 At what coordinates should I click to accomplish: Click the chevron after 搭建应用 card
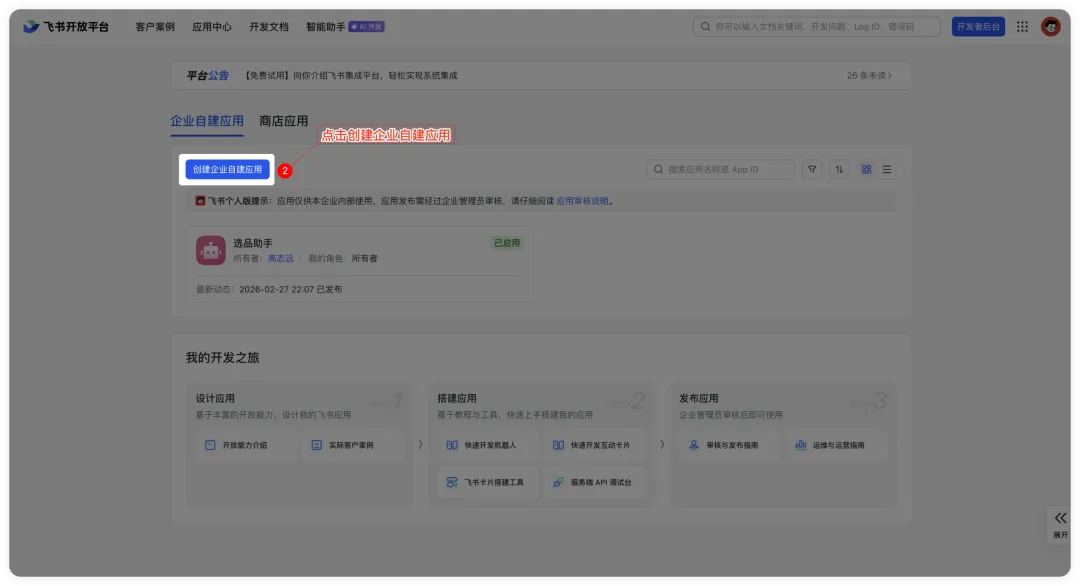pyautogui.click(x=662, y=445)
